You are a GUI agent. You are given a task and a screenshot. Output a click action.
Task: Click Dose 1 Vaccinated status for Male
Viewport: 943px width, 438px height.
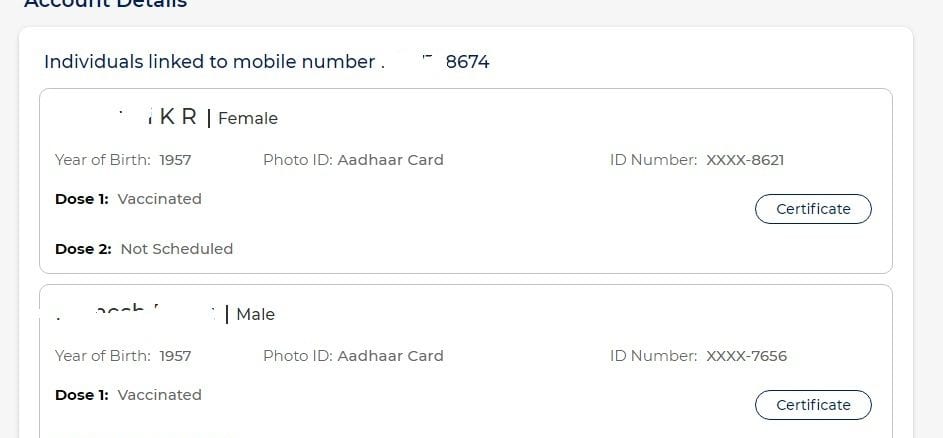tap(159, 395)
